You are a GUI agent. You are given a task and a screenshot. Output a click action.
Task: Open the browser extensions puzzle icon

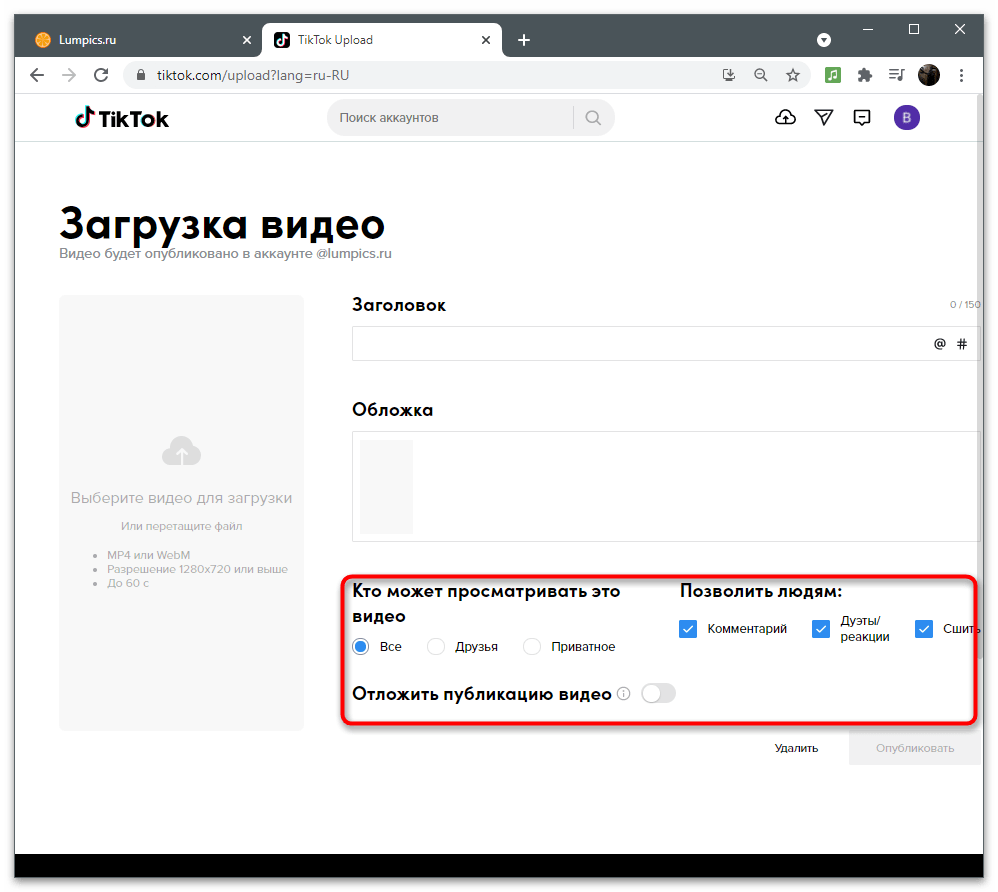click(865, 74)
